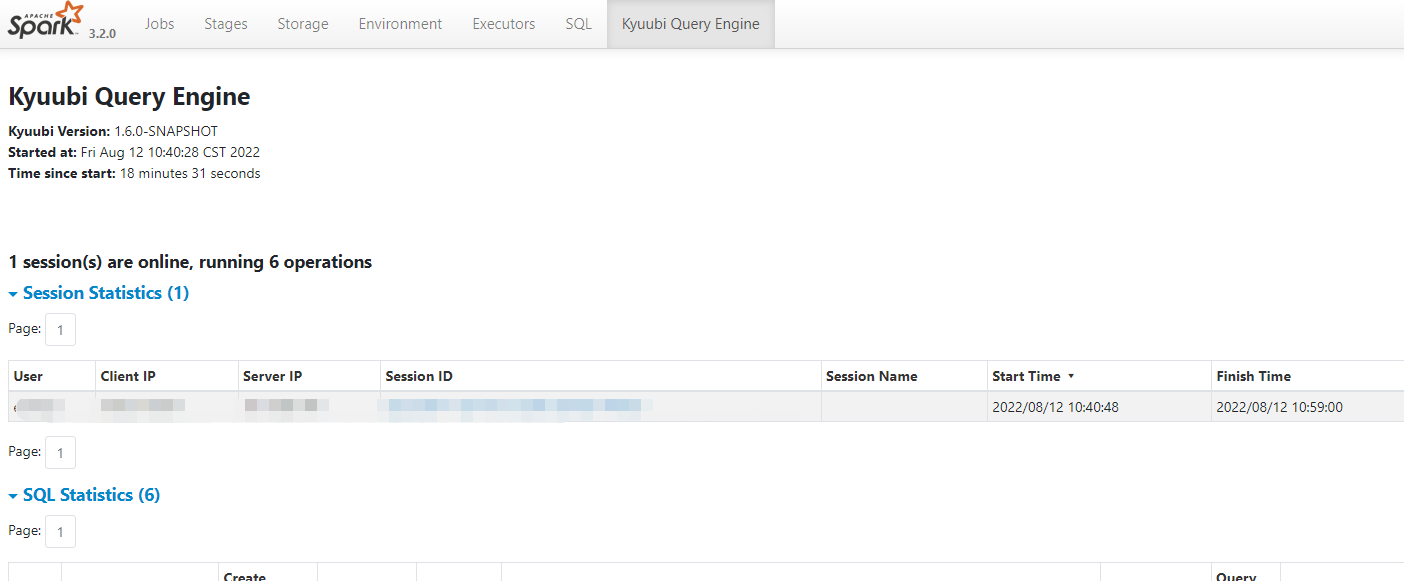Click page 1 above the session table
This screenshot has height=581, width=1404.
[x=60, y=330]
